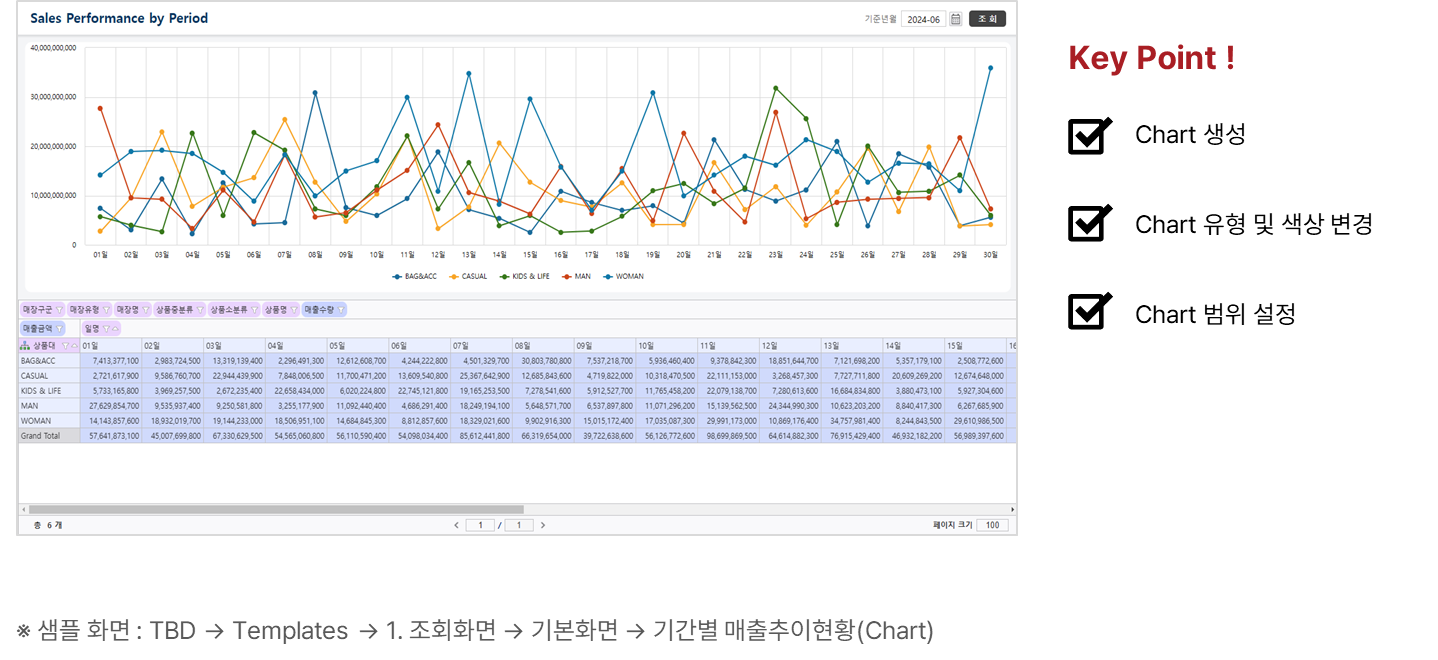Click the 15일 column header in grid
Image resolution: width=1438 pixels, height=660 pixels.
pos(976,346)
